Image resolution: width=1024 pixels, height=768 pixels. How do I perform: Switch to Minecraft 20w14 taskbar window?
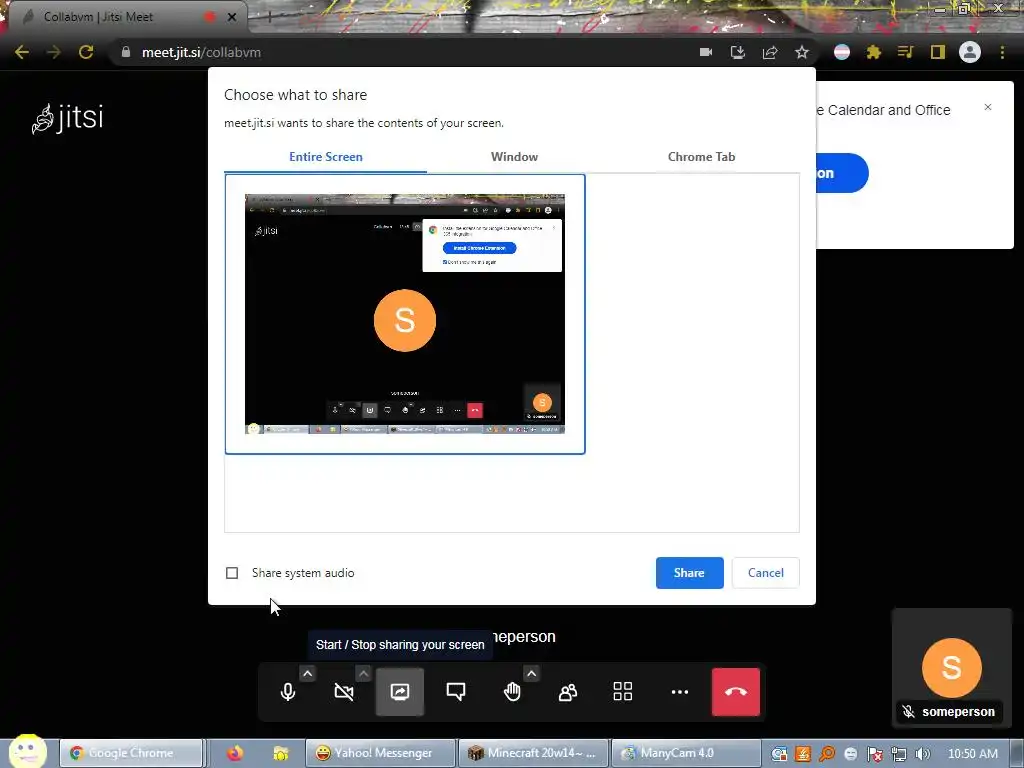[533, 753]
